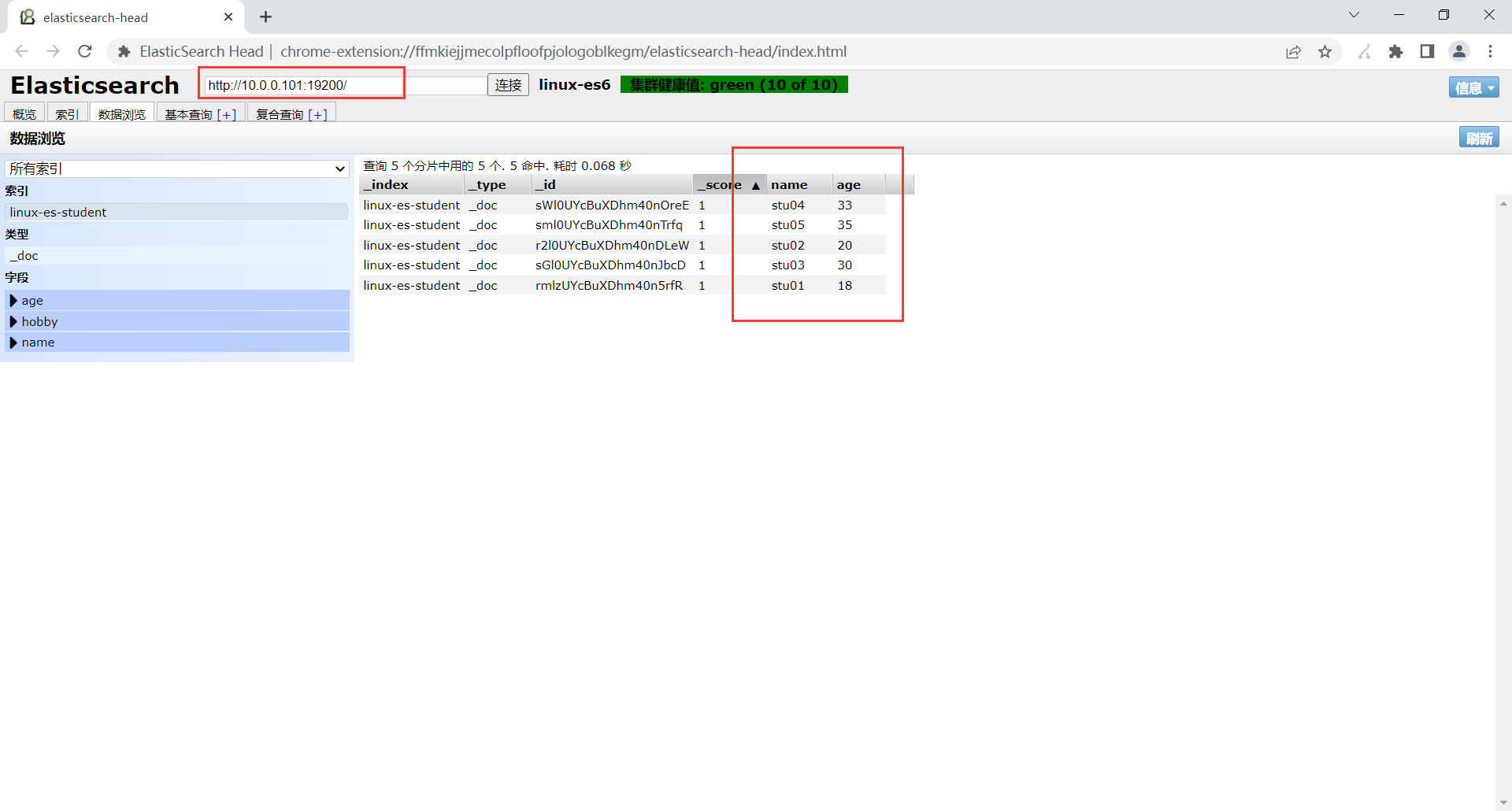Reload the elasticsearch-head page

(x=85, y=51)
